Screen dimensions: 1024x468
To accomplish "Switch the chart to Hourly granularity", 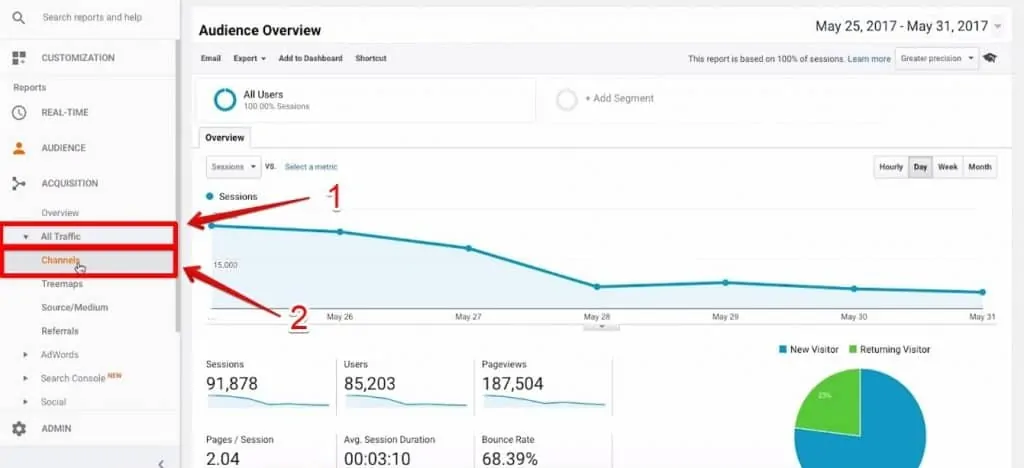I will (x=890, y=167).
